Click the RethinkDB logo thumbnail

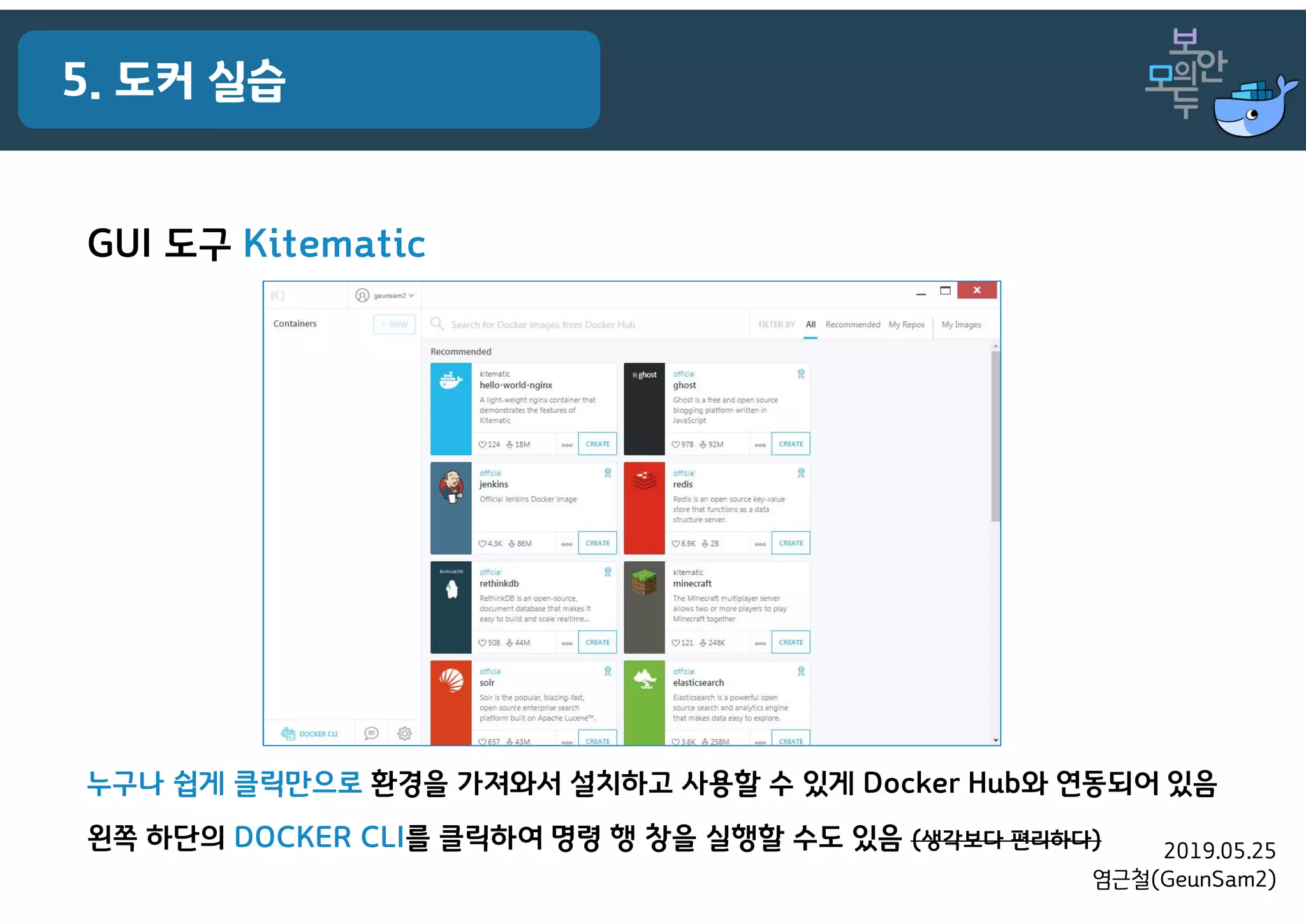coord(451,607)
